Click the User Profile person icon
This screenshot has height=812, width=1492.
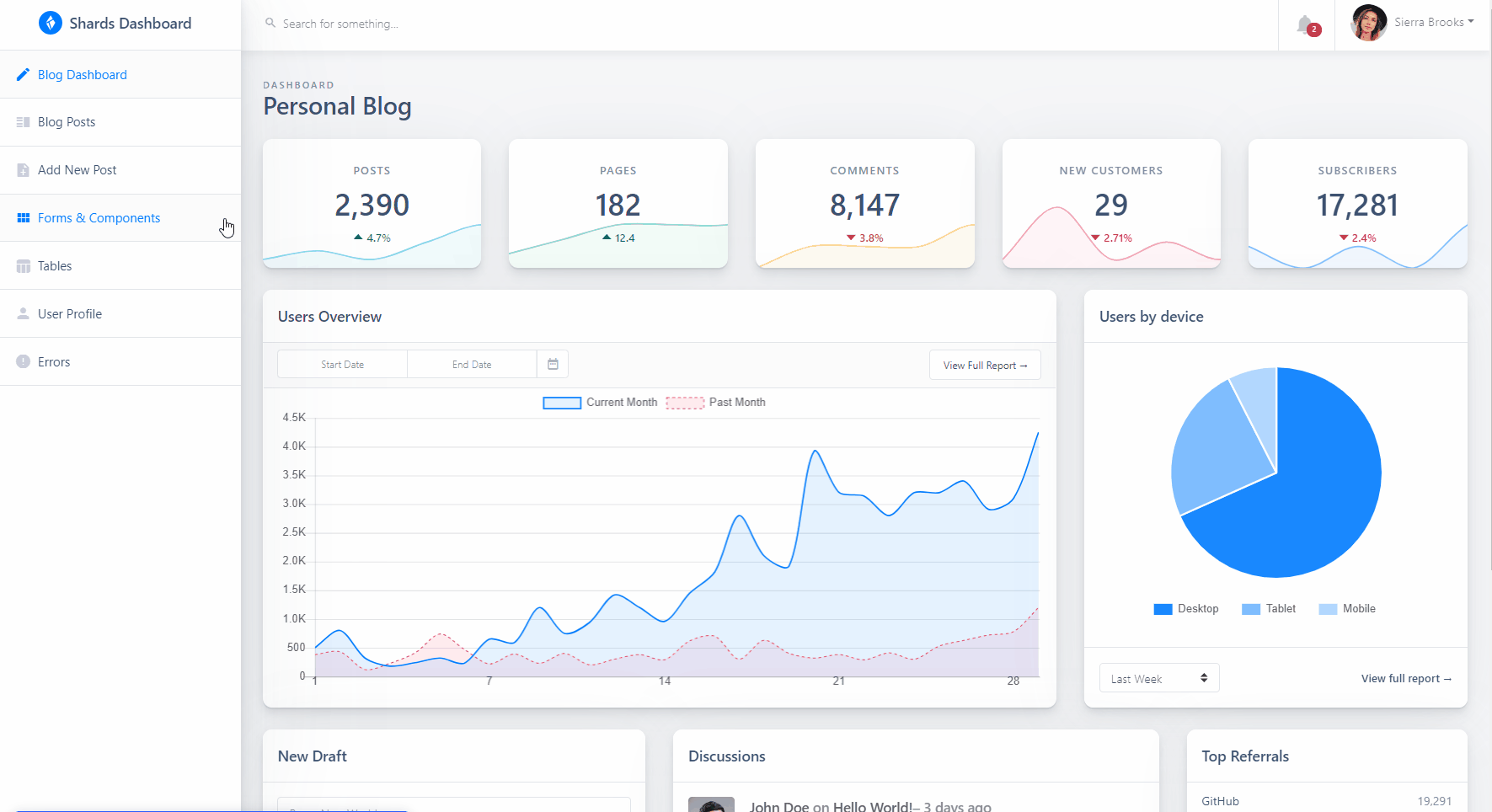(x=22, y=313)
